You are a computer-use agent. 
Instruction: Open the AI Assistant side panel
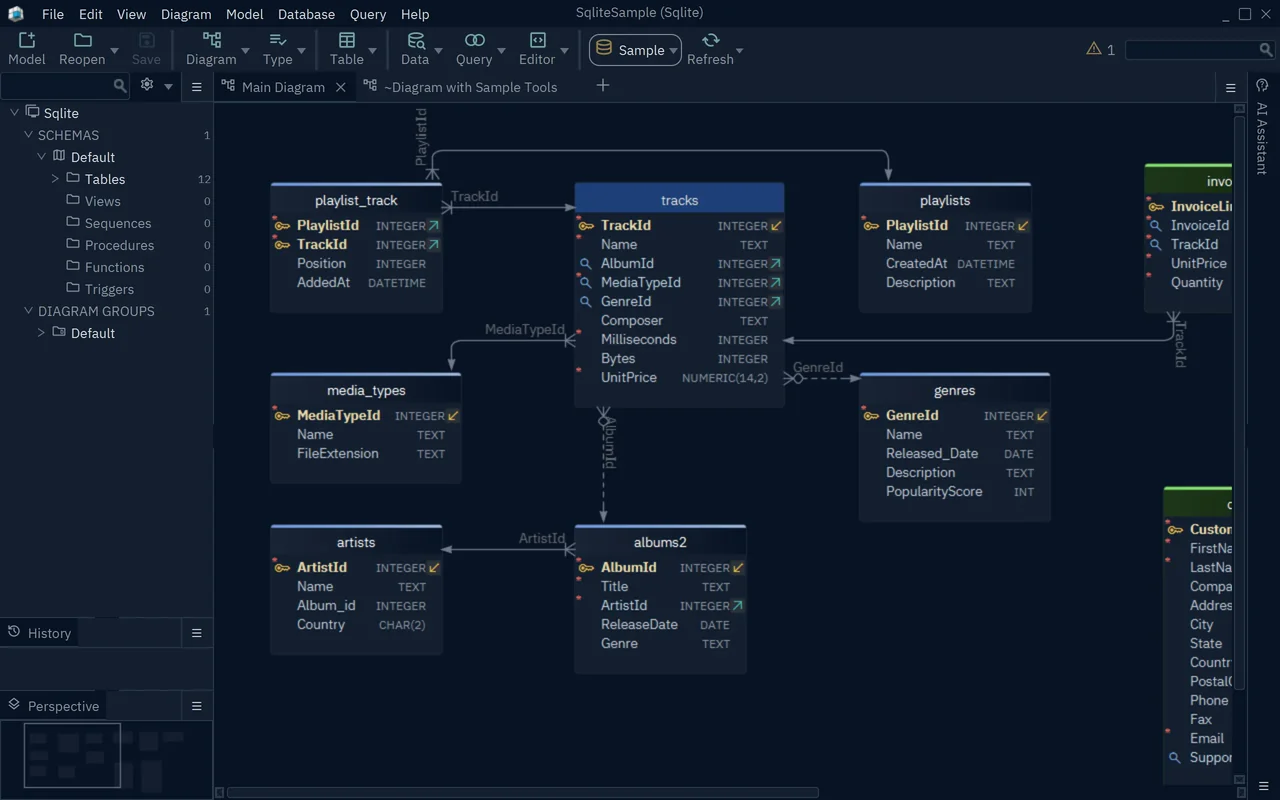pos(1262,129)
